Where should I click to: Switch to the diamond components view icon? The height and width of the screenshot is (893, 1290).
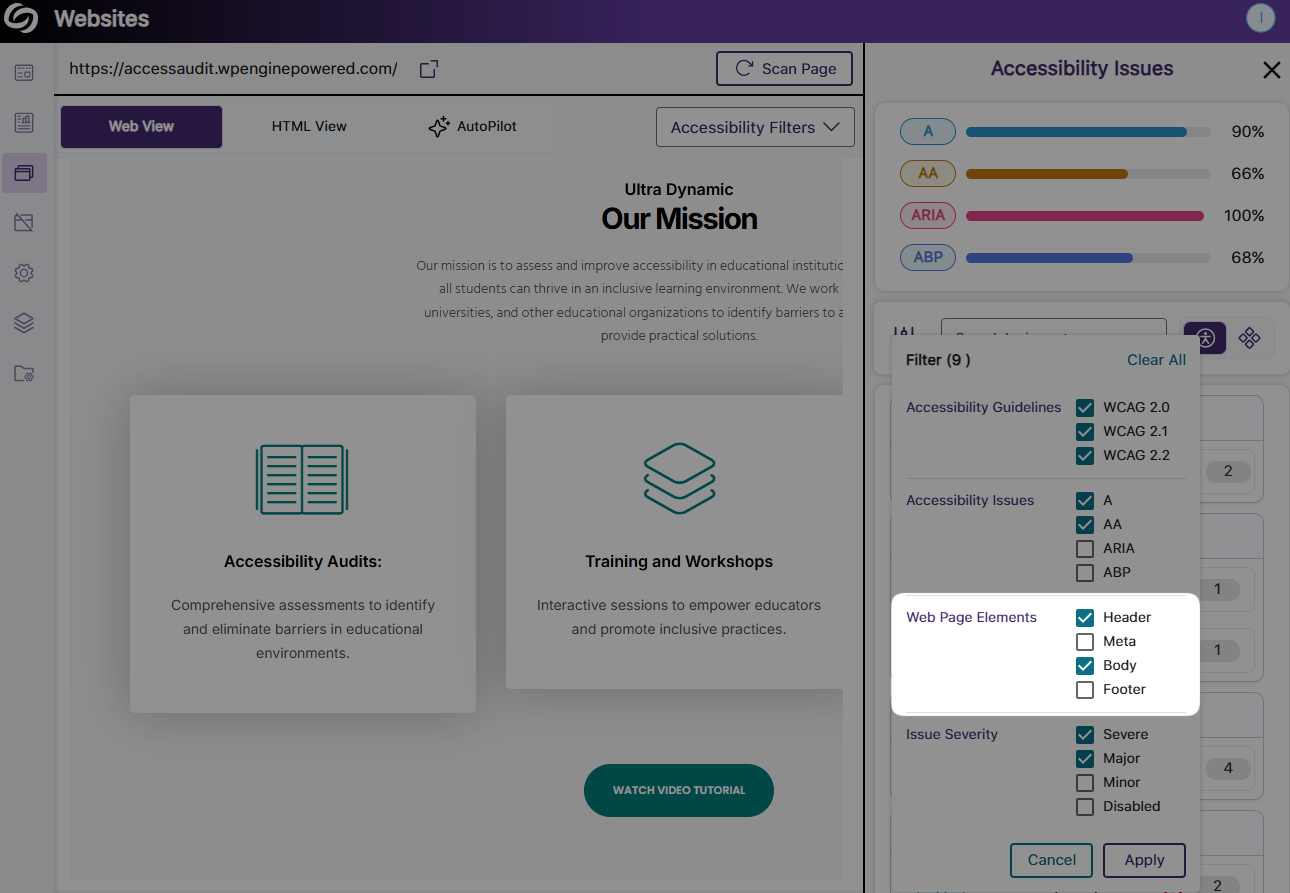tap(1249, 338)
